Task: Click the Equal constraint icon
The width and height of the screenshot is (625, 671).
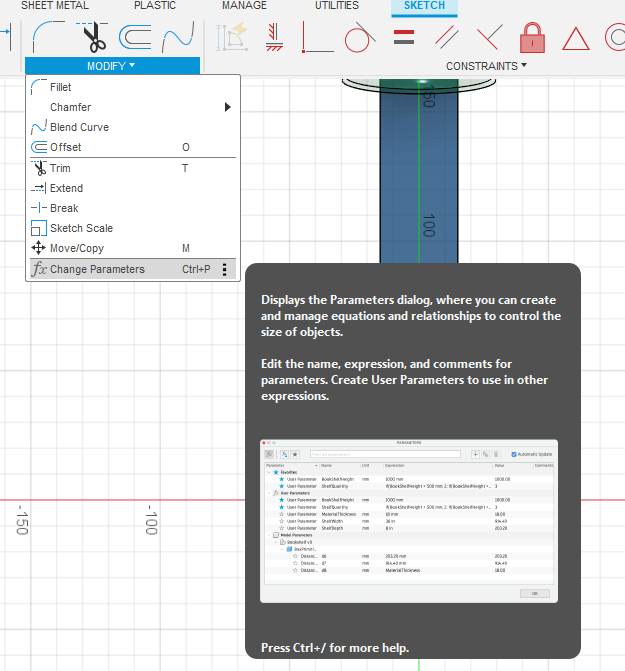Action: (404, 37)
